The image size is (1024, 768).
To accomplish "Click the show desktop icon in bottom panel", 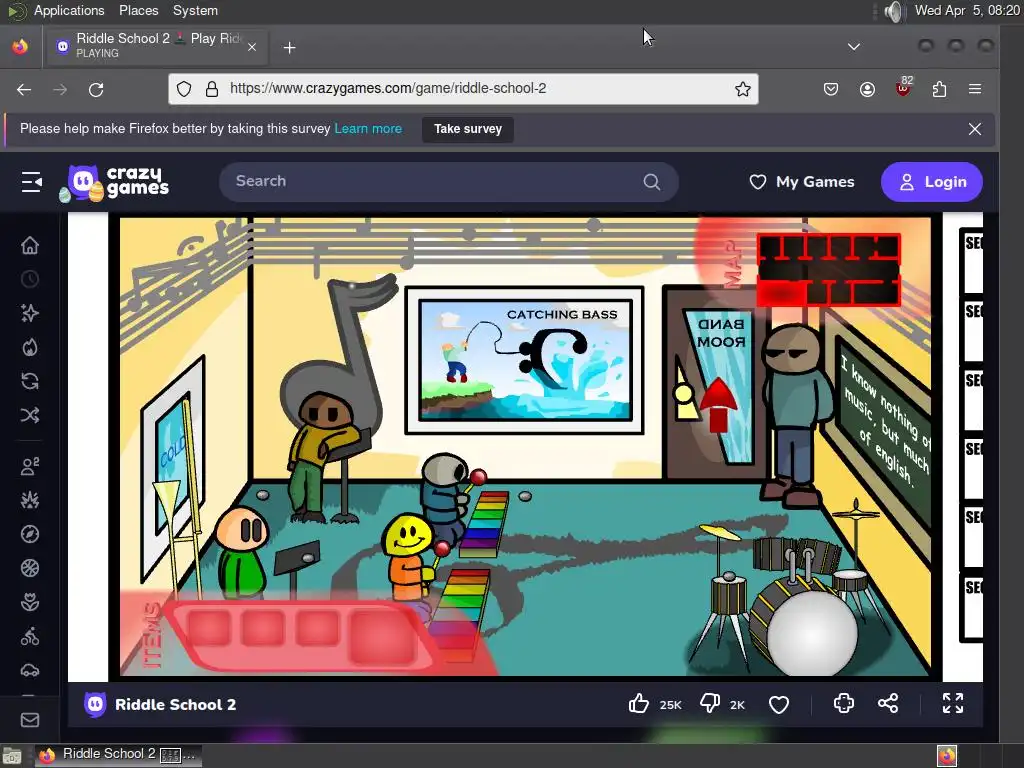I will pos(12,756).
